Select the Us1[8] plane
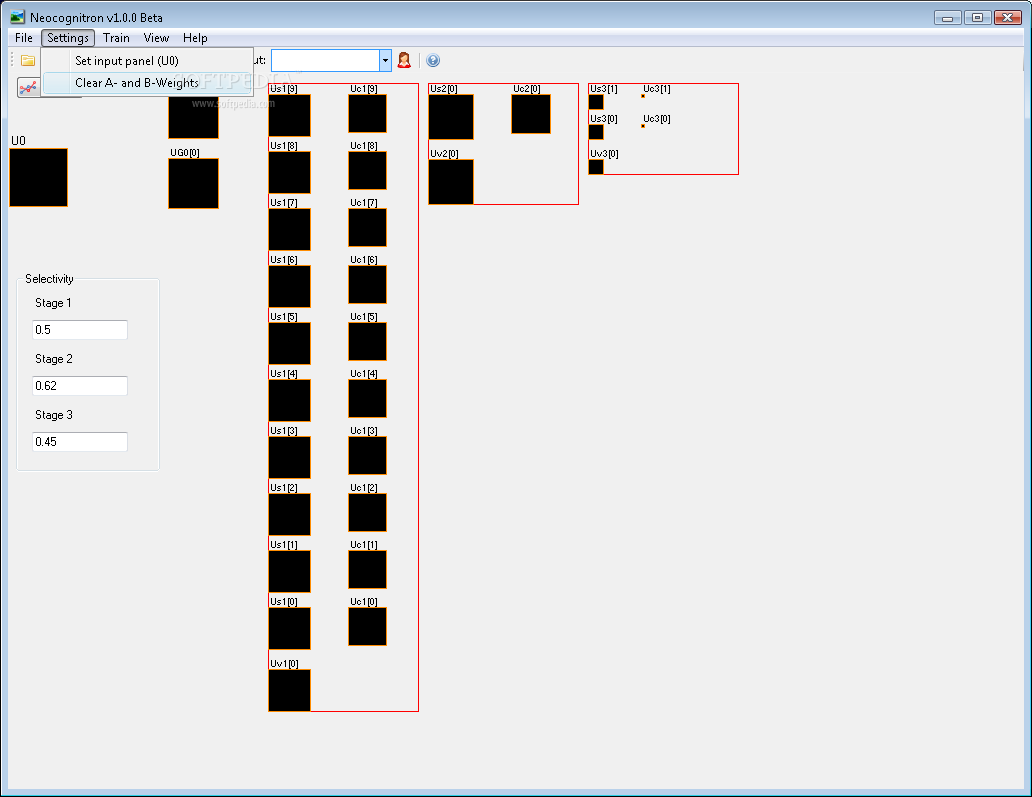 (290, 172)
